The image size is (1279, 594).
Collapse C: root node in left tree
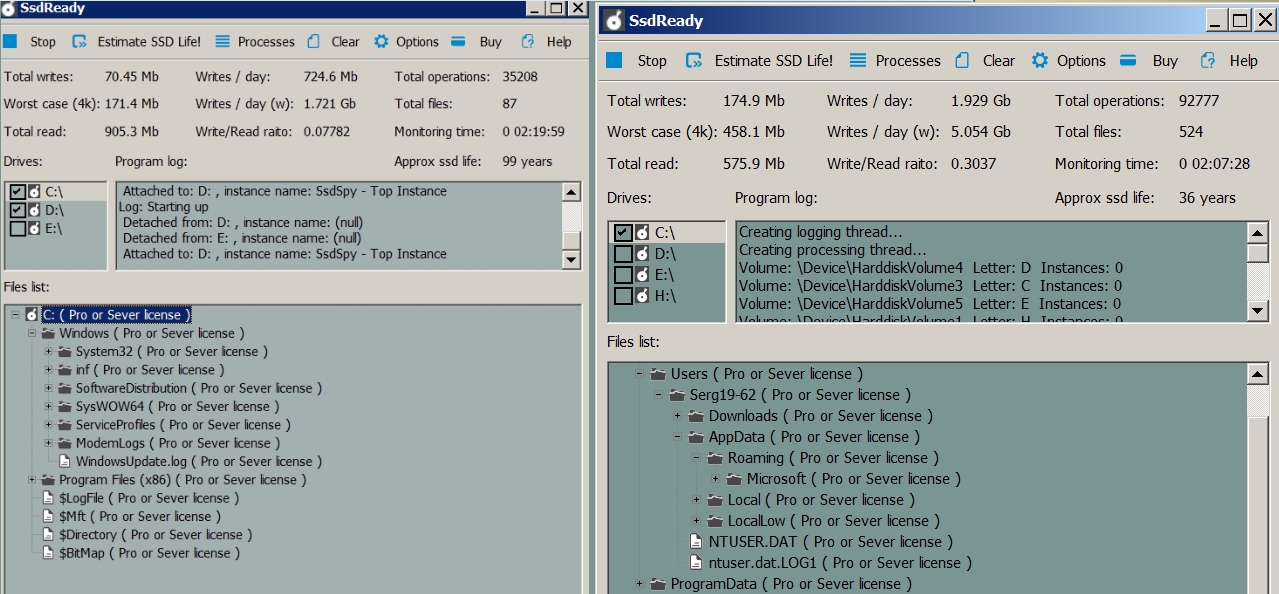click(x=14, y=315)
